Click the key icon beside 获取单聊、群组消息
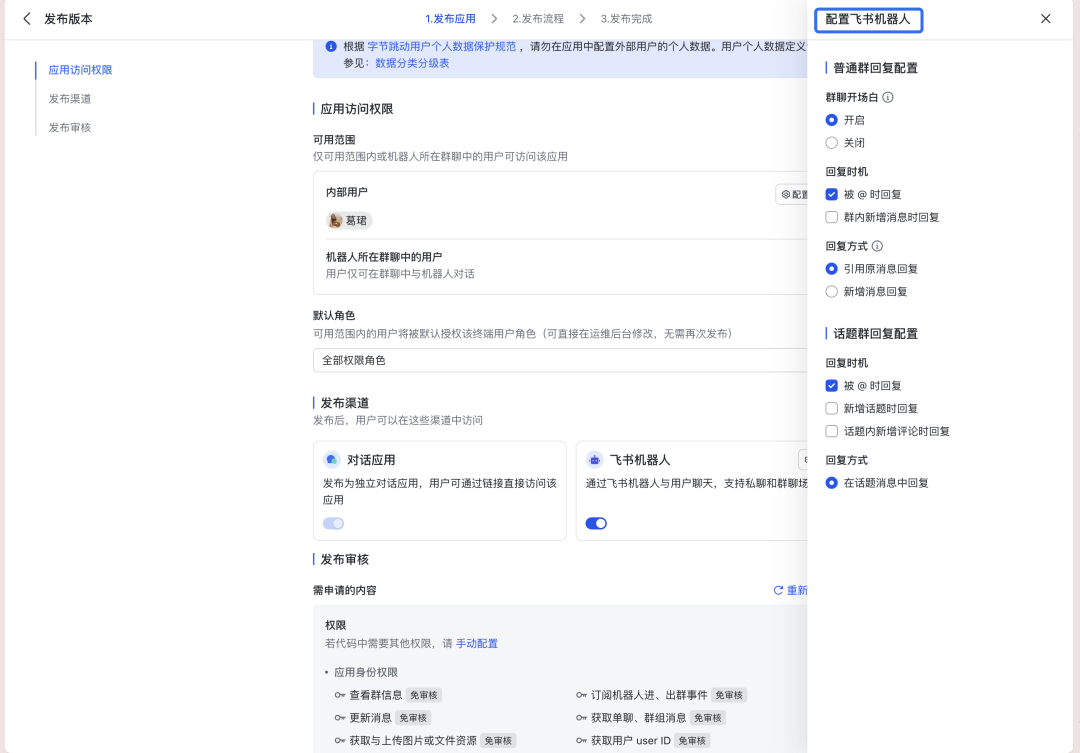The height and width of the screenshot is (753, 1080). pos(581,718)
